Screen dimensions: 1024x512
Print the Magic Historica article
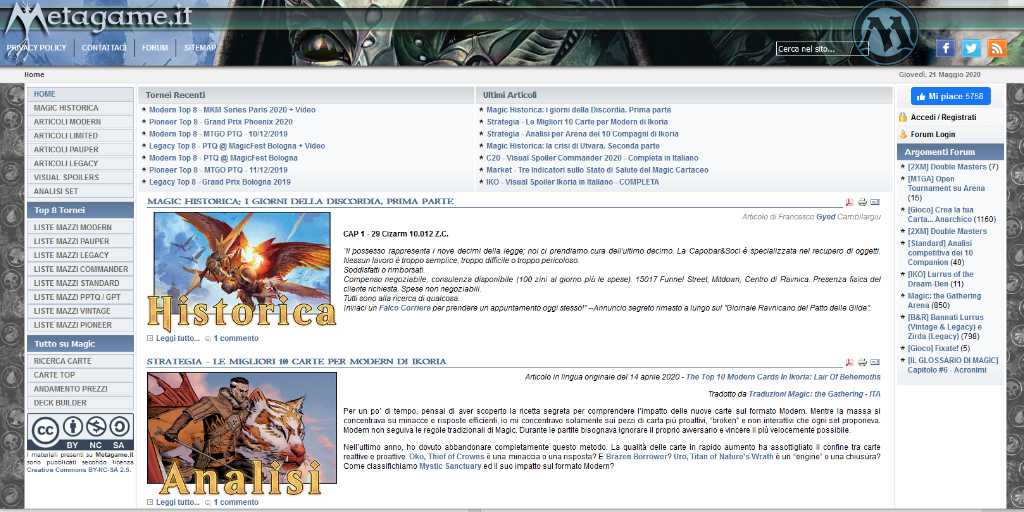(862, 202)
